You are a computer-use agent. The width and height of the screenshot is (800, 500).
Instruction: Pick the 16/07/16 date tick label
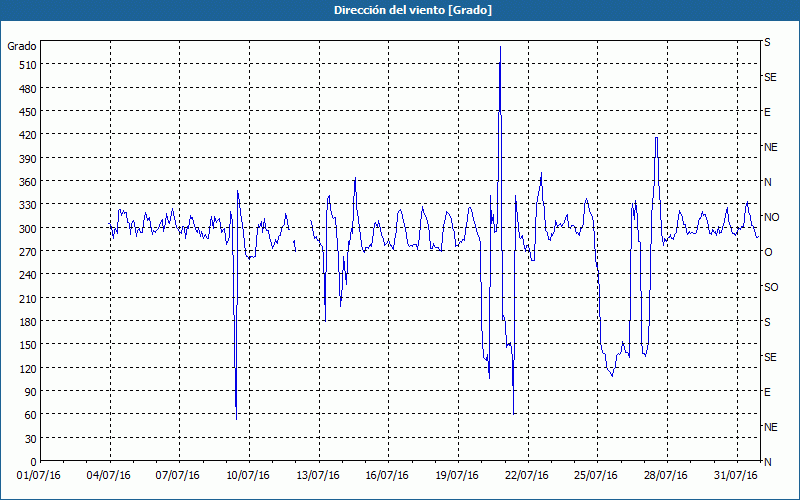pyautogui.click(x=387, y=476)
